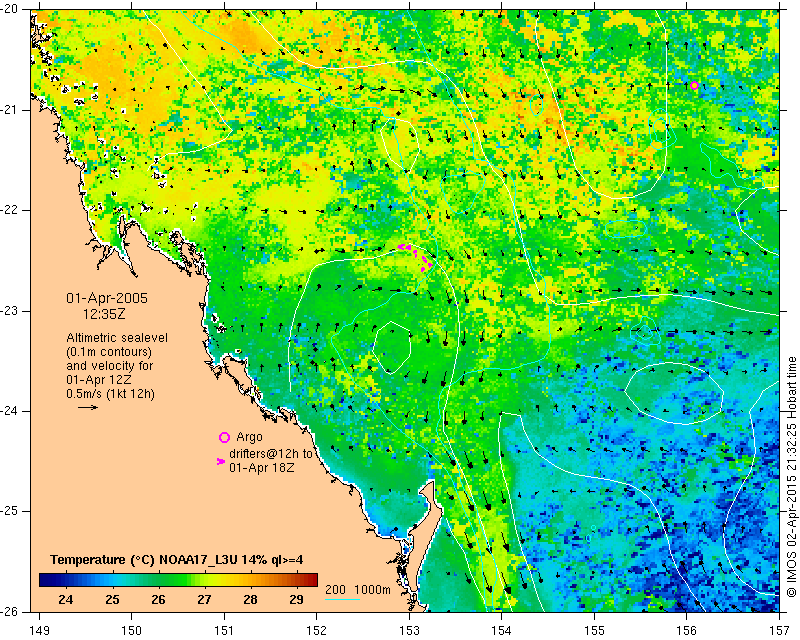Click the latitude axis label "-26"
Viewport: 800px width, 640px height.
point(10,611)
